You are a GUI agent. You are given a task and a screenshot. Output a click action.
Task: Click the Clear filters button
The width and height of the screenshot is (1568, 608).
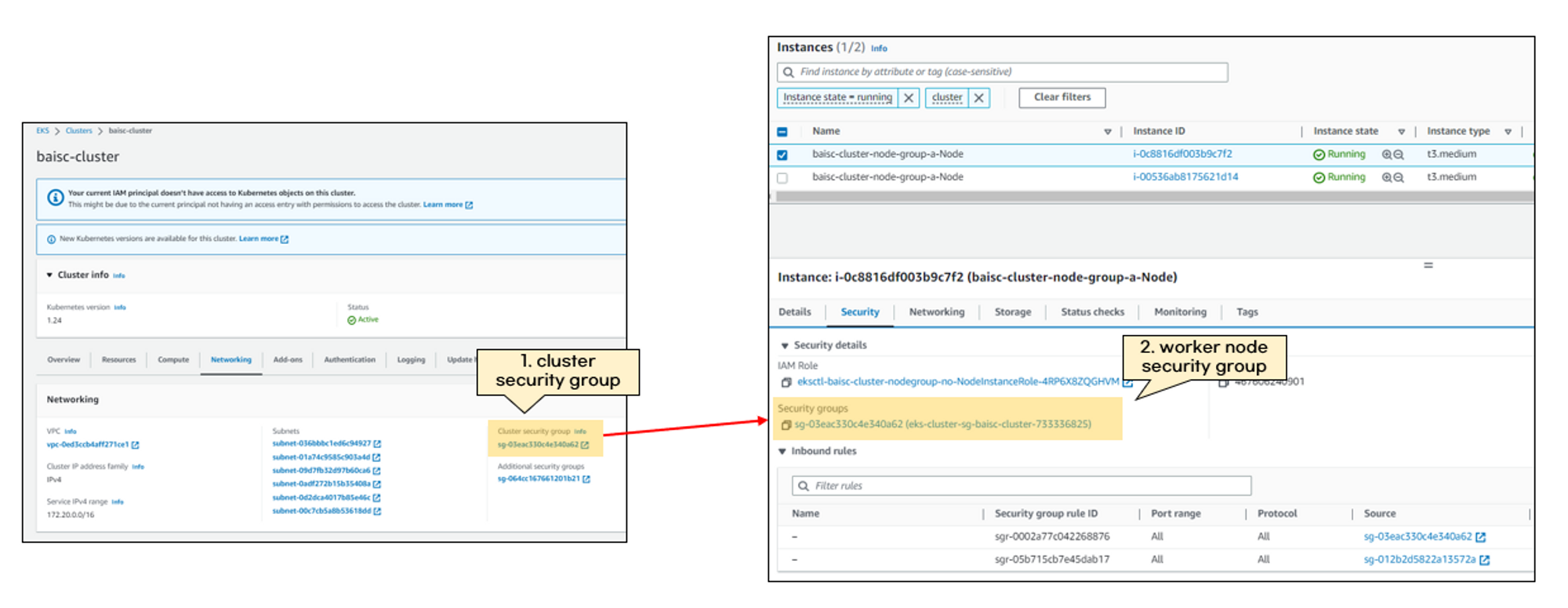tap(1062, 97)
